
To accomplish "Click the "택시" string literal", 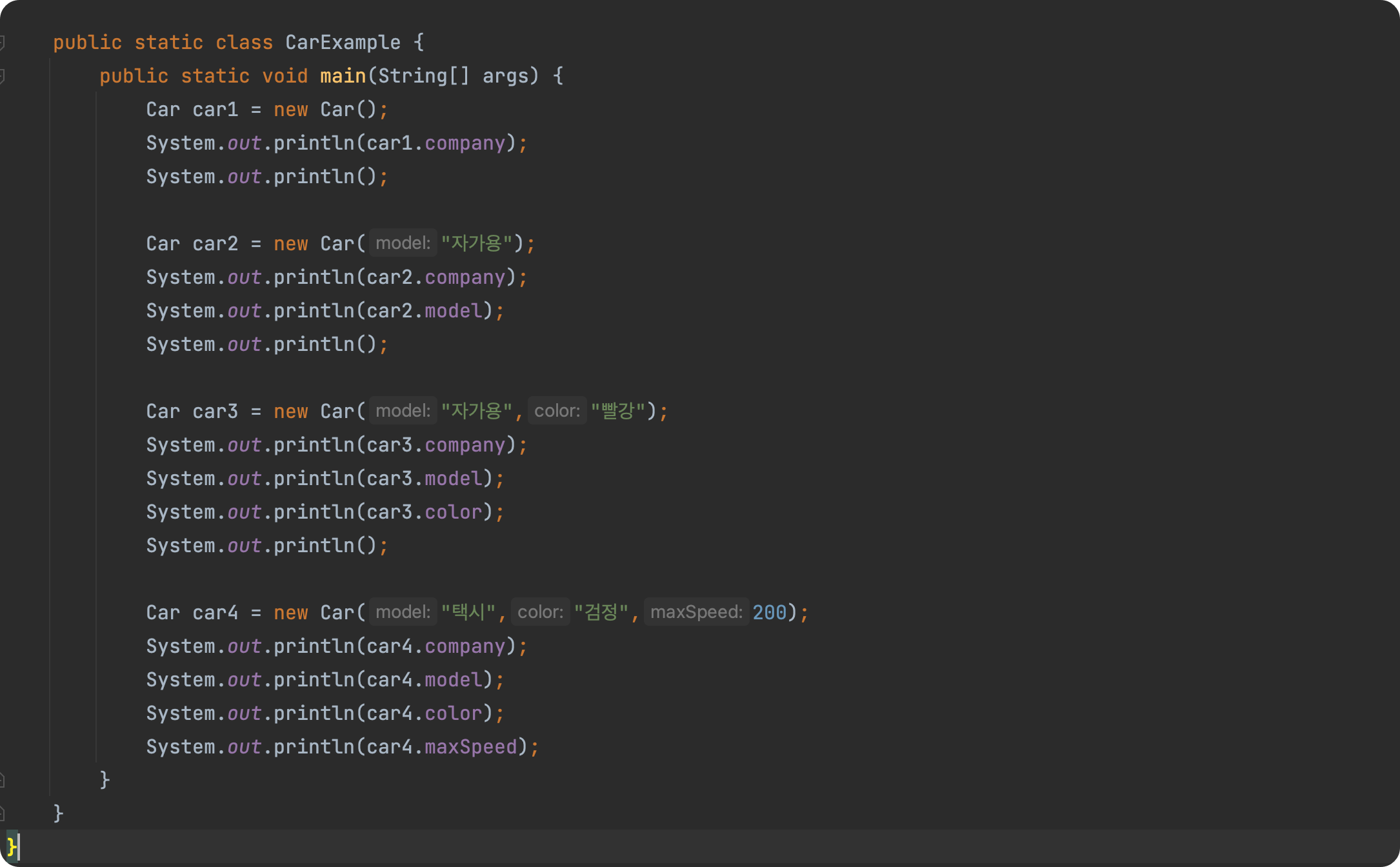I will coord(468,612).
